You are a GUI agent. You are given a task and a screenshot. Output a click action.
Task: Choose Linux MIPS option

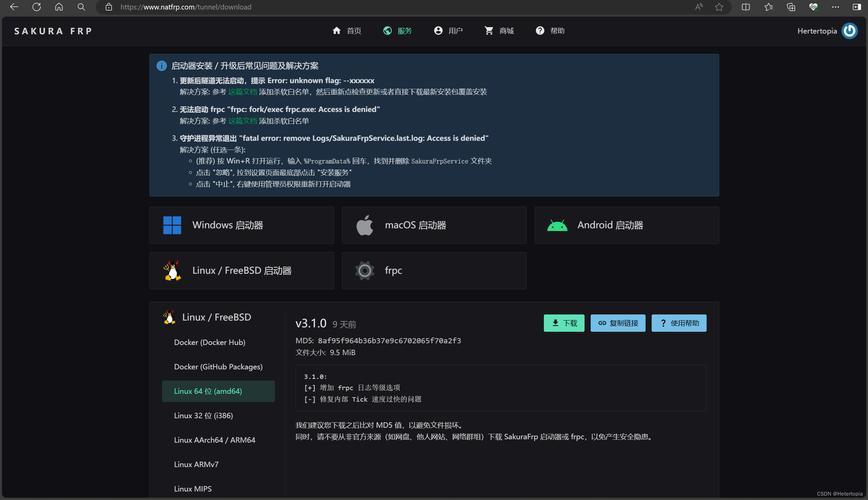tap(218, 488)
